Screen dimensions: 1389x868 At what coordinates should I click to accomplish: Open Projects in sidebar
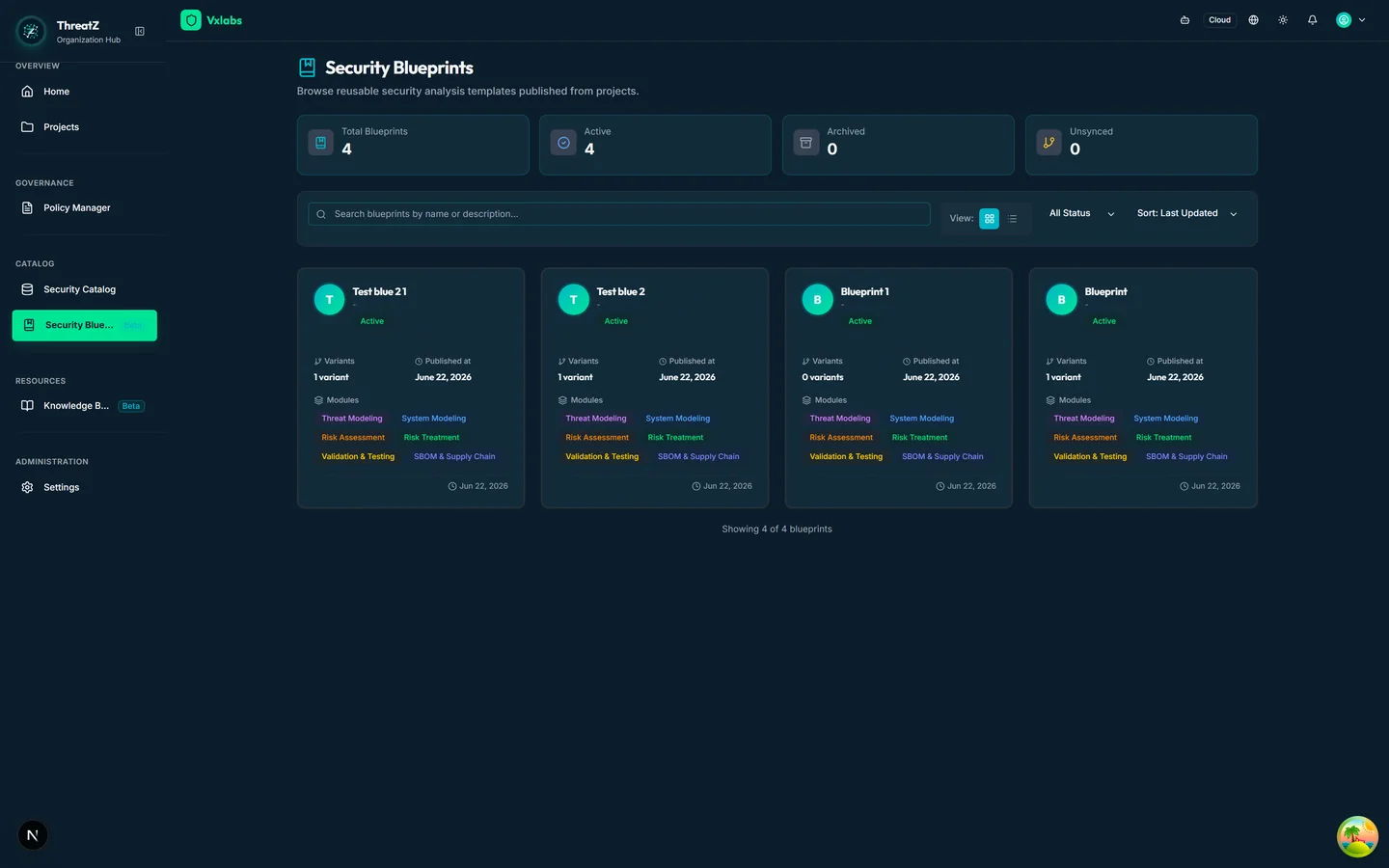pos(85,127)
